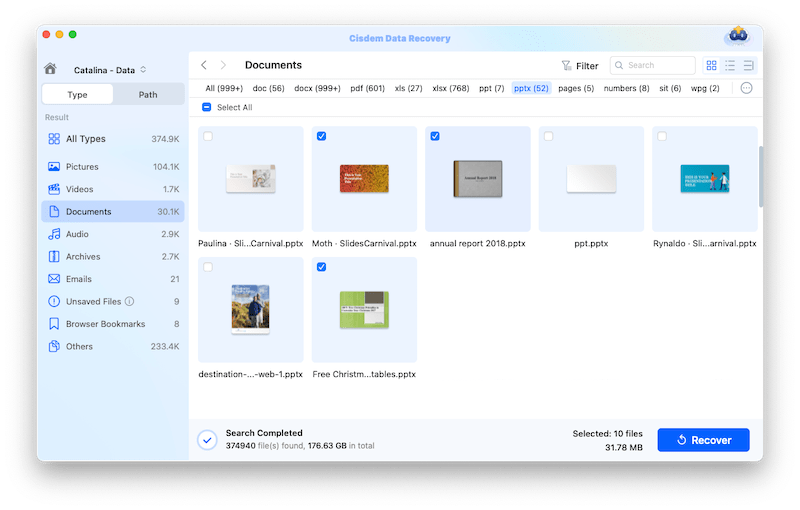Viewport: 800px width, 510px height.
Task: Click the 'Cisdem Data Recovery' window title
Action: click(399, 38)
